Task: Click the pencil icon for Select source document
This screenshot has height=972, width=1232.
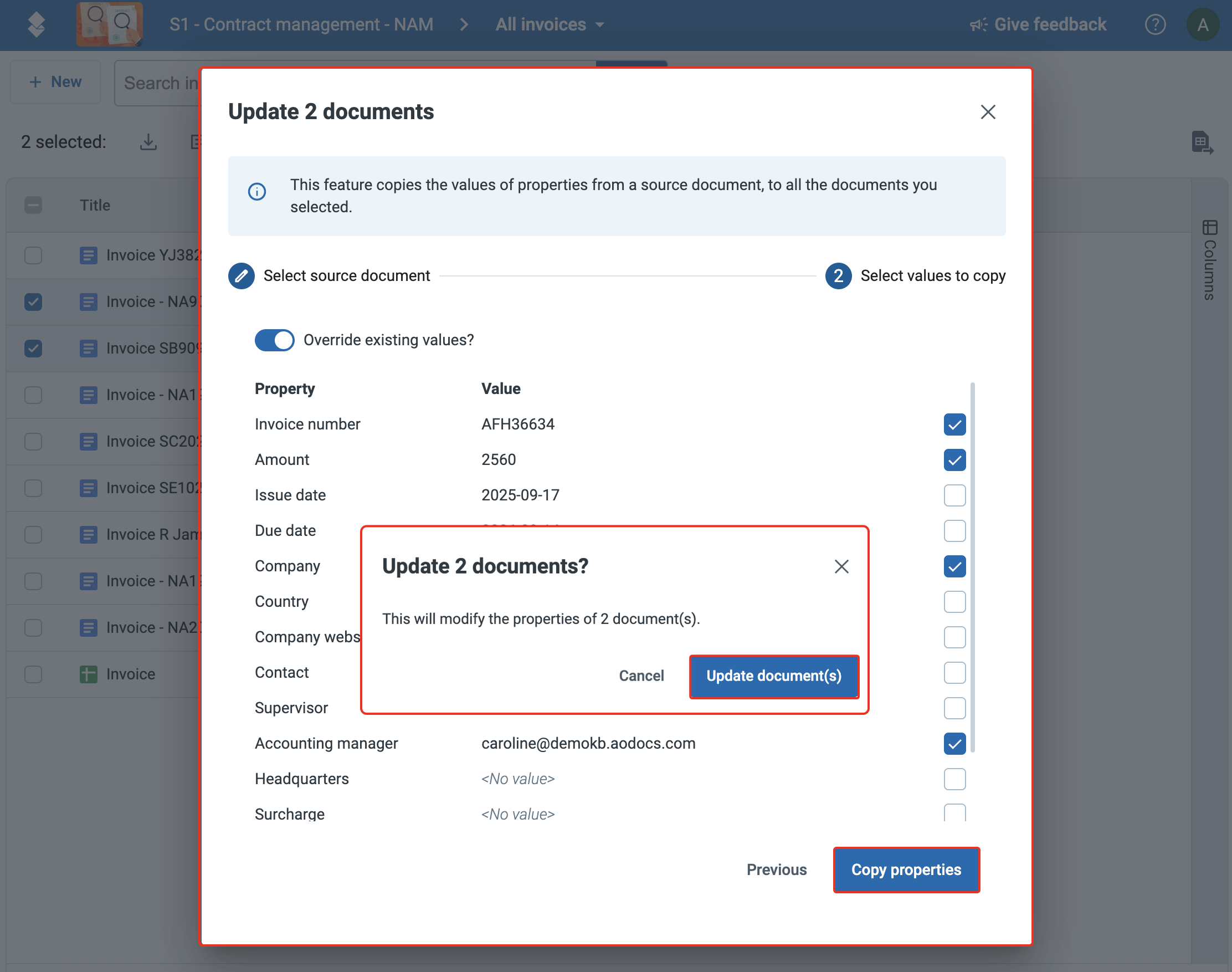Action: tap(241, 276)
